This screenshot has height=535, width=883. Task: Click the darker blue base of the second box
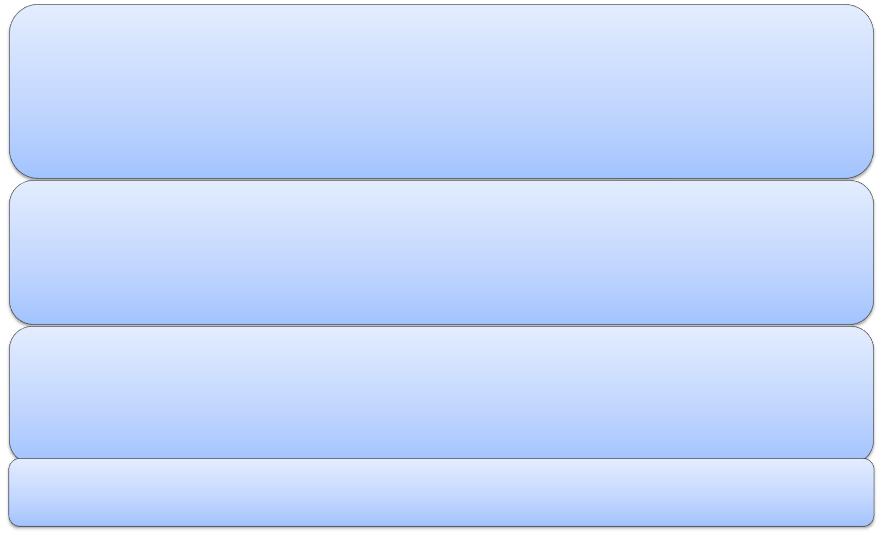[x=442, y=310]
